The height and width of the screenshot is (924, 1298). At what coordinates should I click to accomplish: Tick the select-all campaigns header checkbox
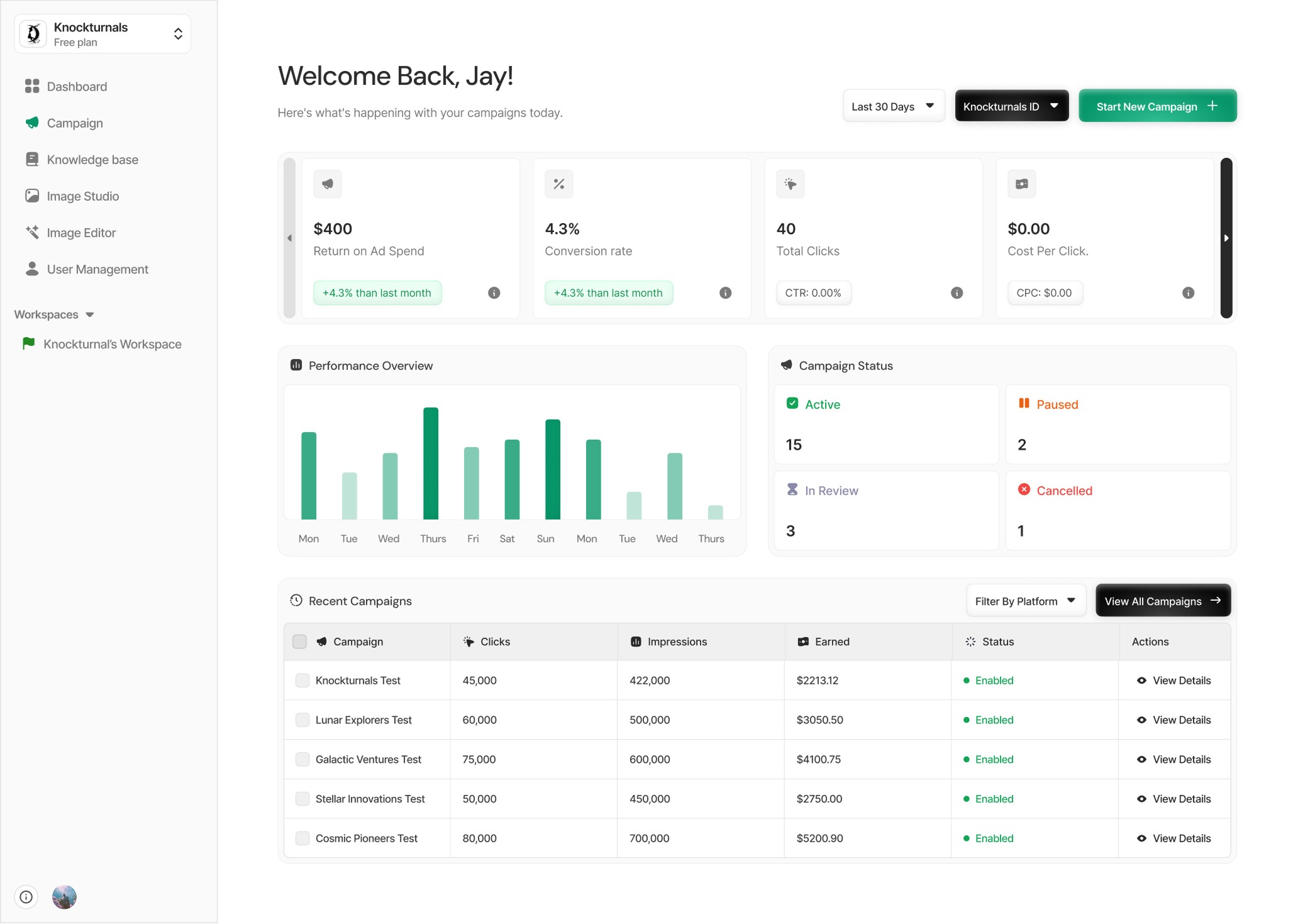[300, 642]
